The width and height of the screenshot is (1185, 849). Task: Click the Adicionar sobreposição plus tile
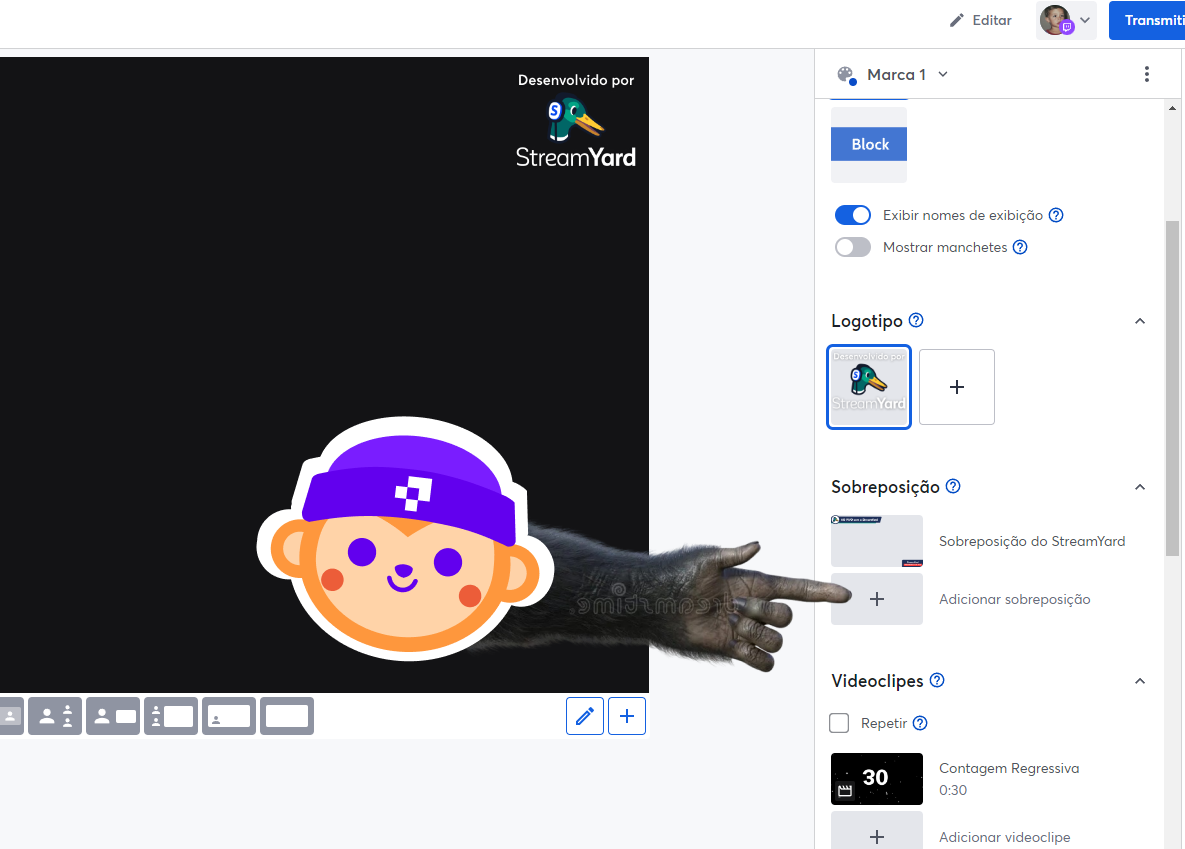(877, 599)
